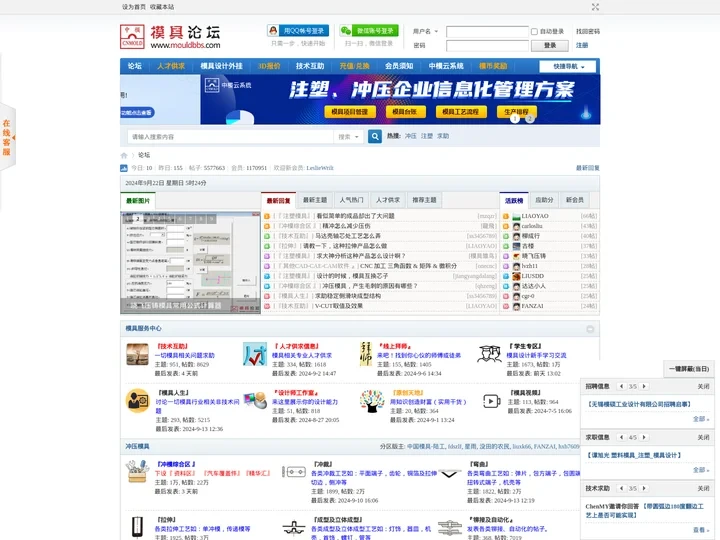The width and height of the screenshot is (720, 540).
Task: Open the 搜索 type dropdown
Action: (x=349, y=137)
